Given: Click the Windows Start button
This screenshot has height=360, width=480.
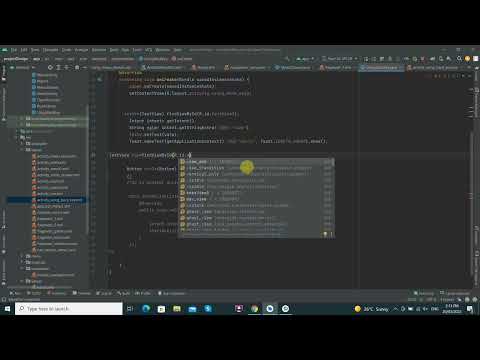Looking at the screenshot, I should [x=7, y=309].
